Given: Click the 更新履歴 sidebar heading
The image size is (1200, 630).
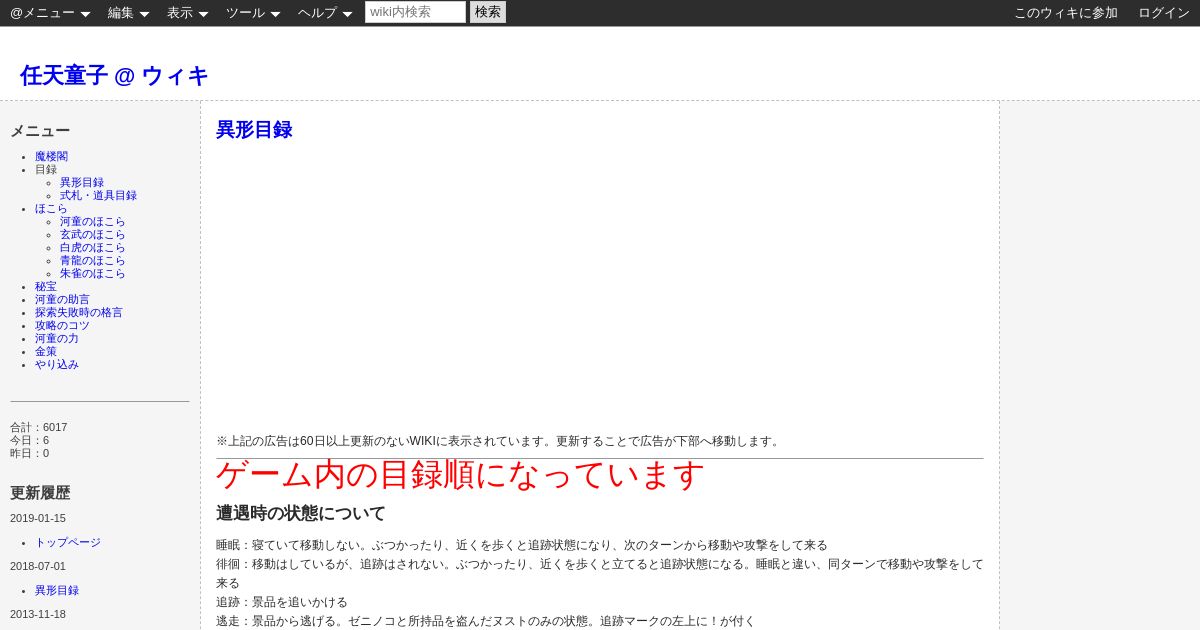Looking at the screenshot, I should pos(40,493).
